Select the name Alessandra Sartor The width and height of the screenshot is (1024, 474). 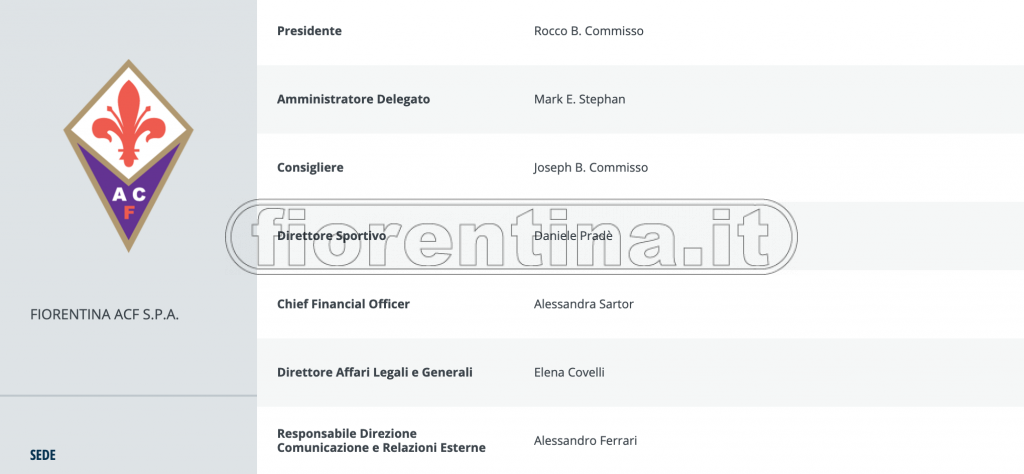click(x=584, y=304)
